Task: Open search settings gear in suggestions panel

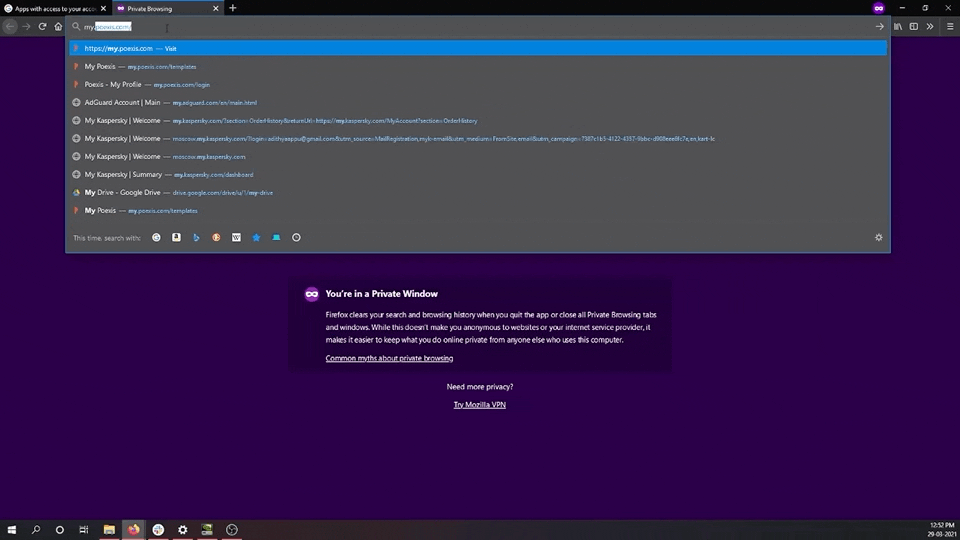Action: (x=879, y=238)
